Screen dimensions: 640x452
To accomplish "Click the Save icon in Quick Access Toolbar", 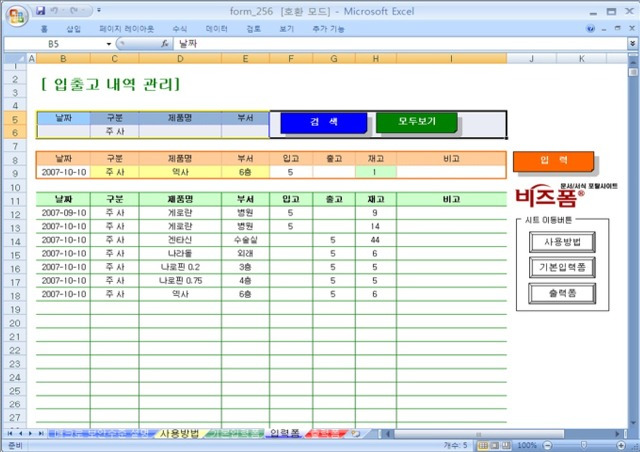I will tap(40, 11).
